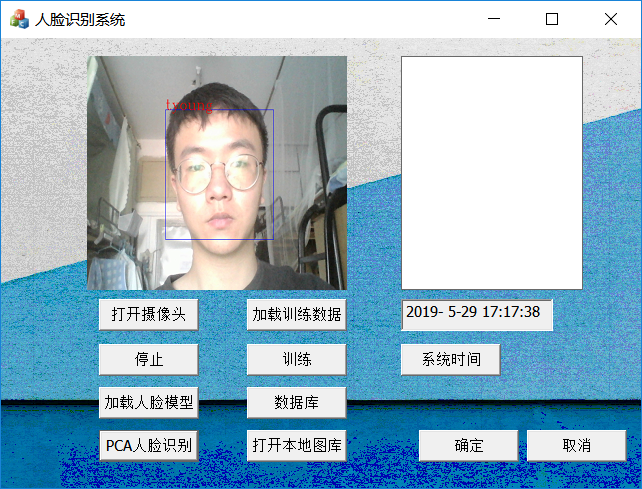642x489 pixels.
Task: Cancel with the 取消 button
Action: point(576,446)
